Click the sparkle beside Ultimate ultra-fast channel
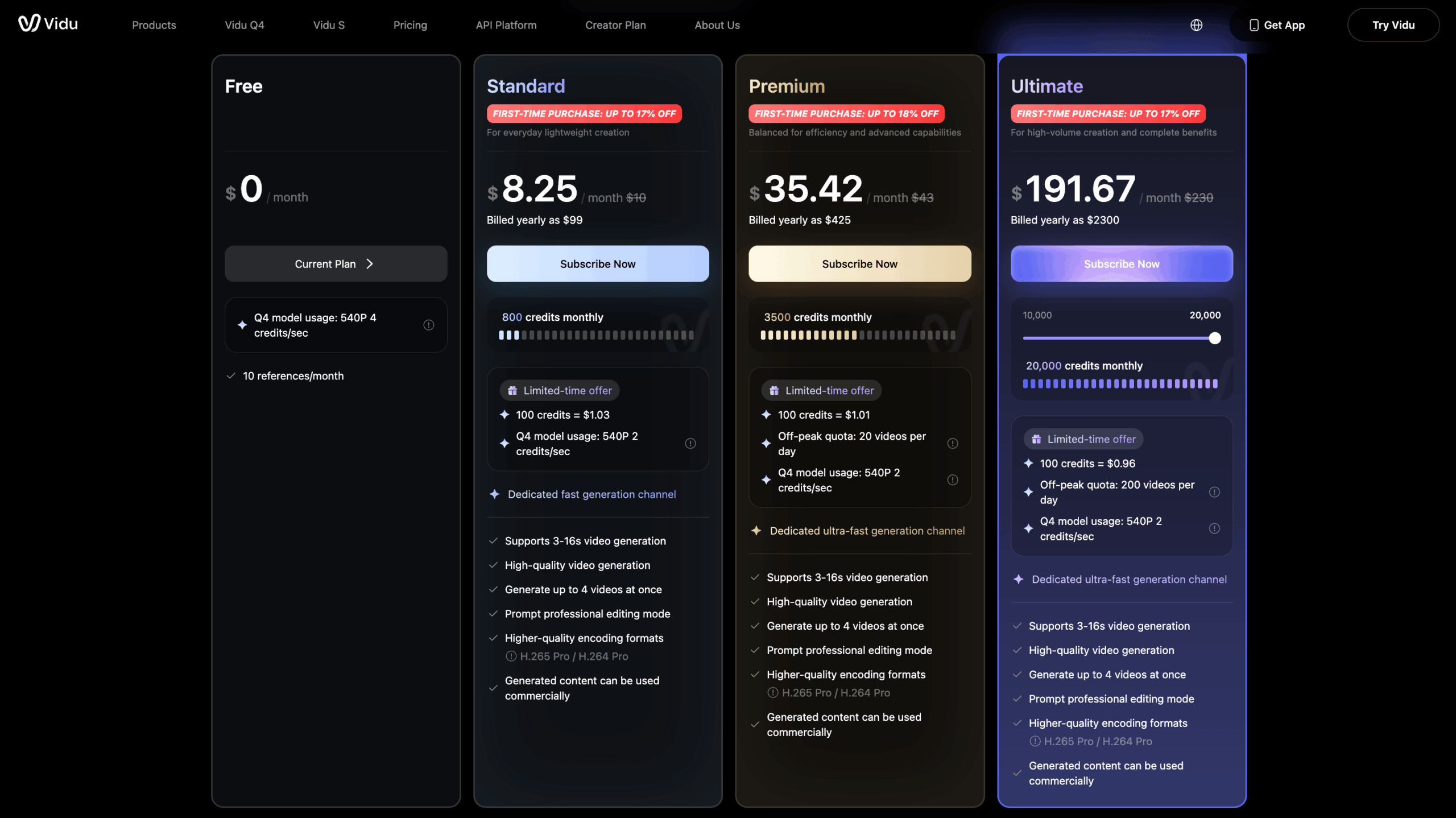The width and height of the screenshot is (1456, 818). tap(1018, 579)
